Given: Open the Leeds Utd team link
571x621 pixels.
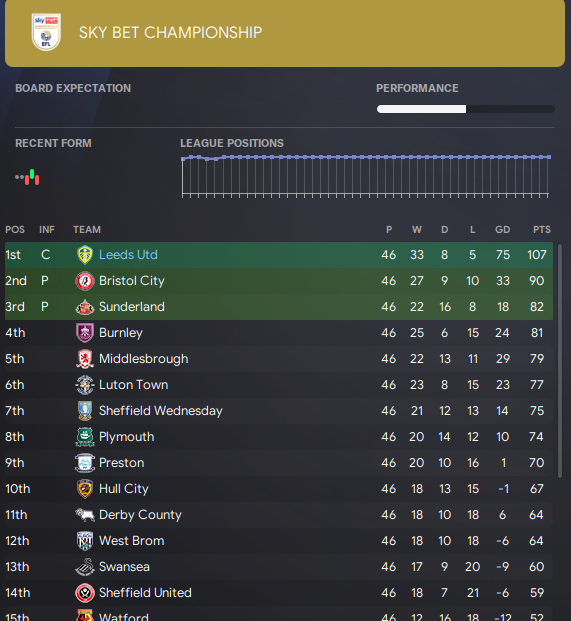Looking at the screenshot, I should 128,255.
